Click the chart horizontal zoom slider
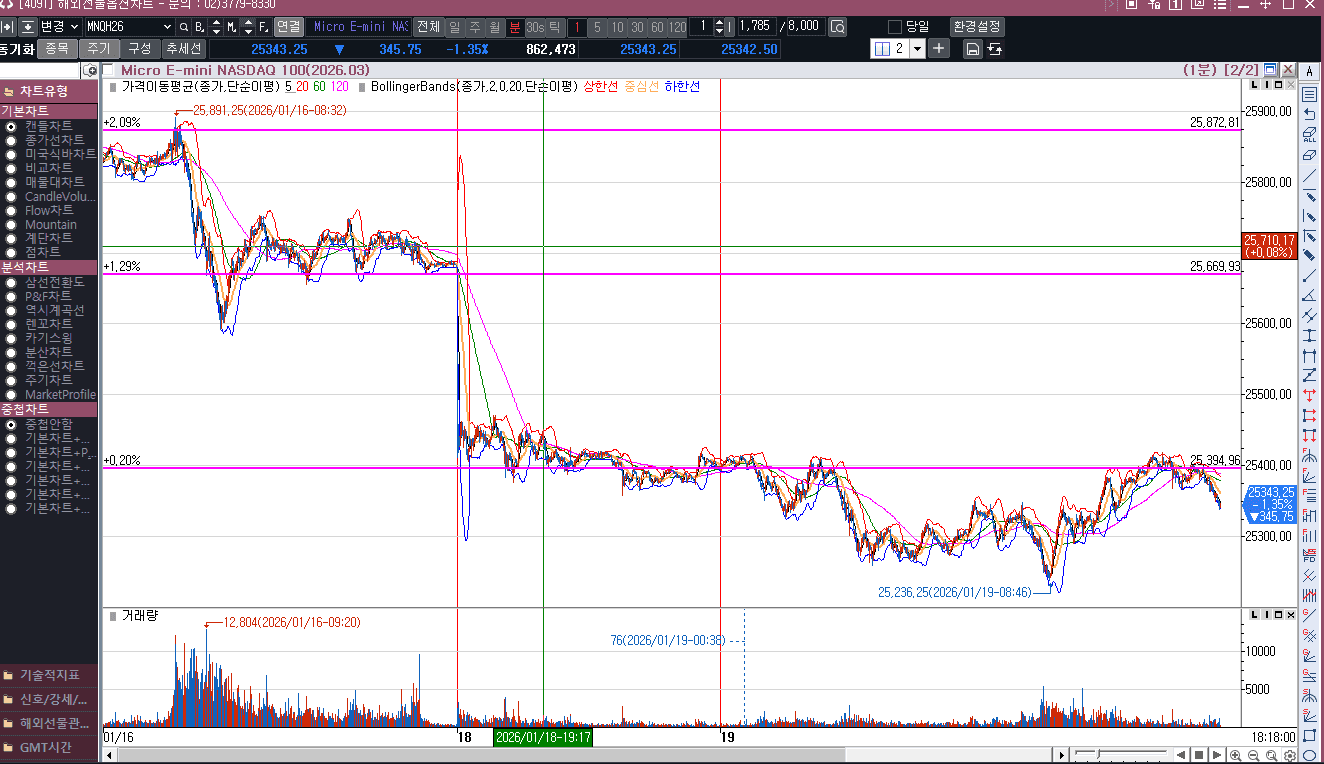 tap(1100, 754)
